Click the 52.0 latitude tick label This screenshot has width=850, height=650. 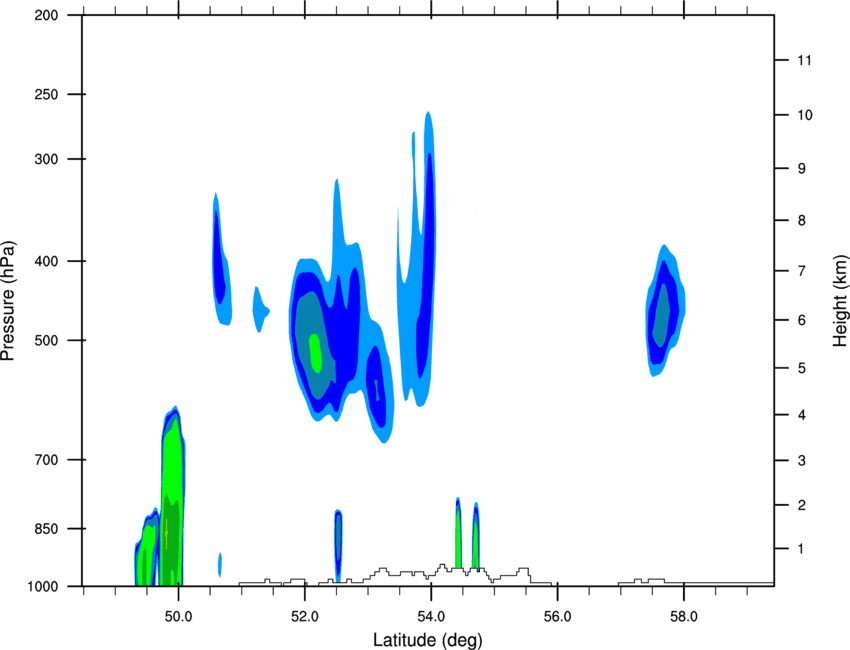[305, 617]
